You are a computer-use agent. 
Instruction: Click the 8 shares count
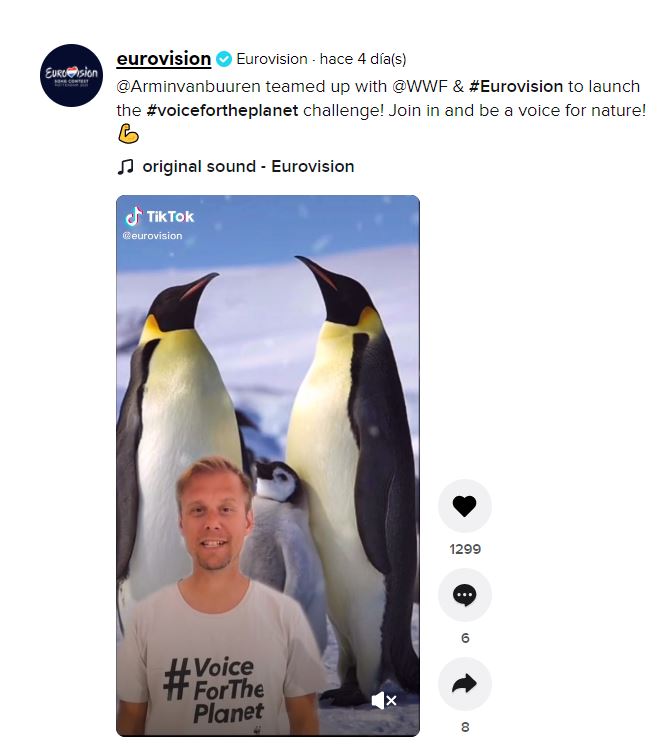pos(465,727)
